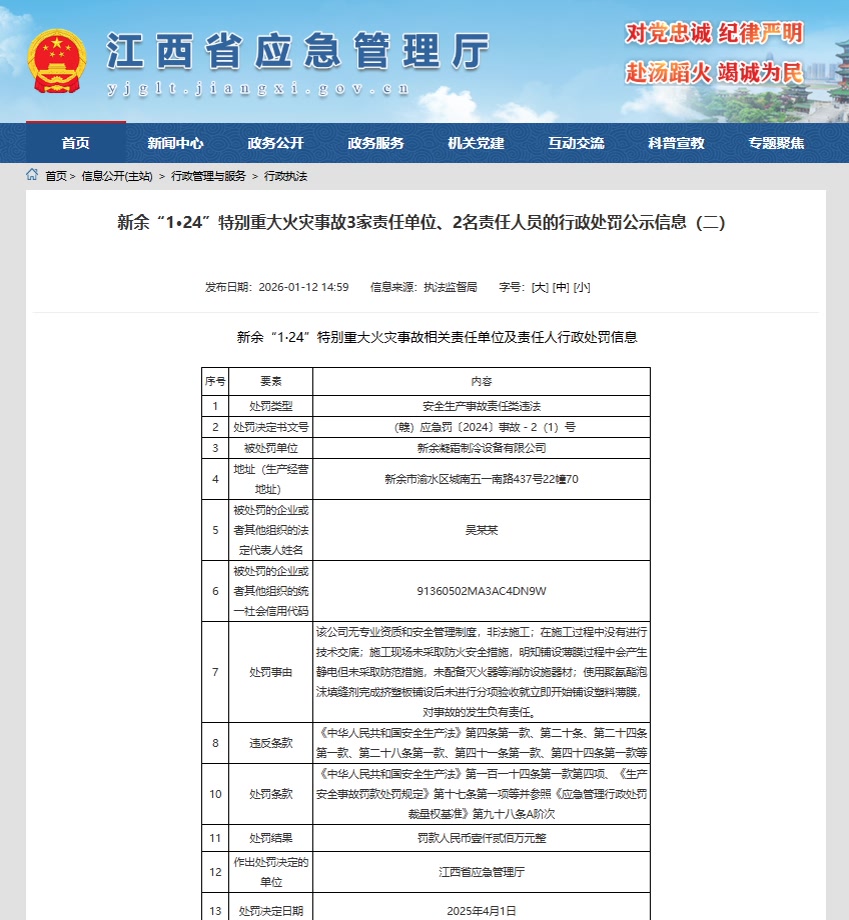Click the 行政管理与服务 breadcrumb link
The width and height of the screenshot is (849, 920).
coord(208,176)
